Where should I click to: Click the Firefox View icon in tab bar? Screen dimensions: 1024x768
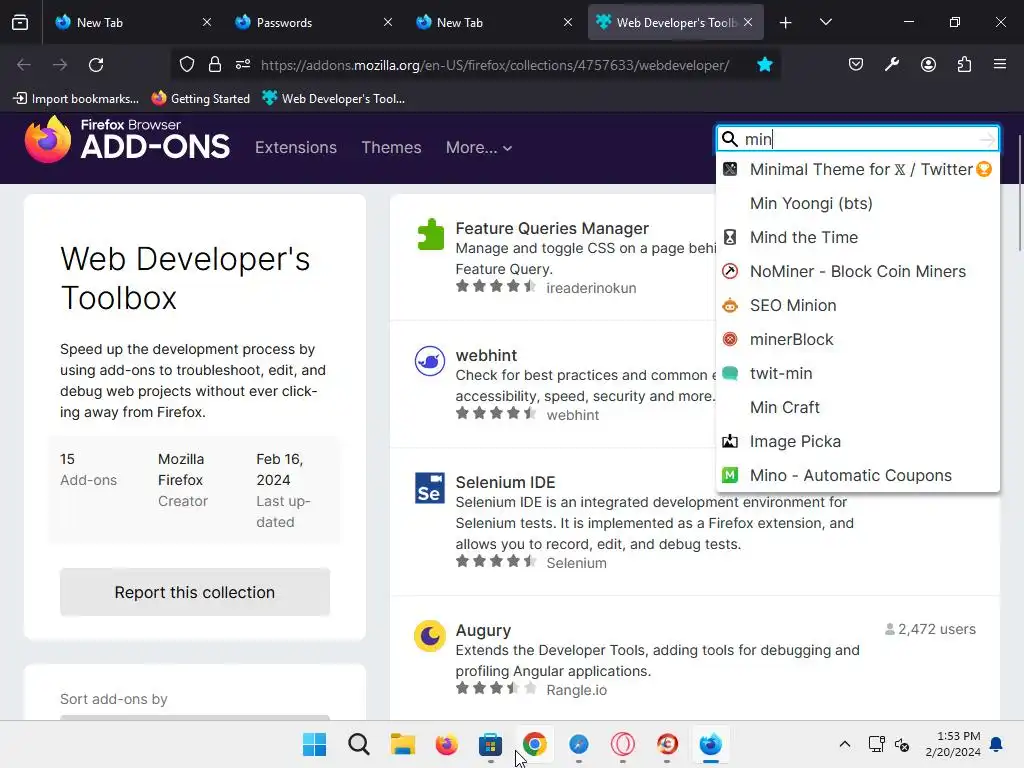click(20, 22)
